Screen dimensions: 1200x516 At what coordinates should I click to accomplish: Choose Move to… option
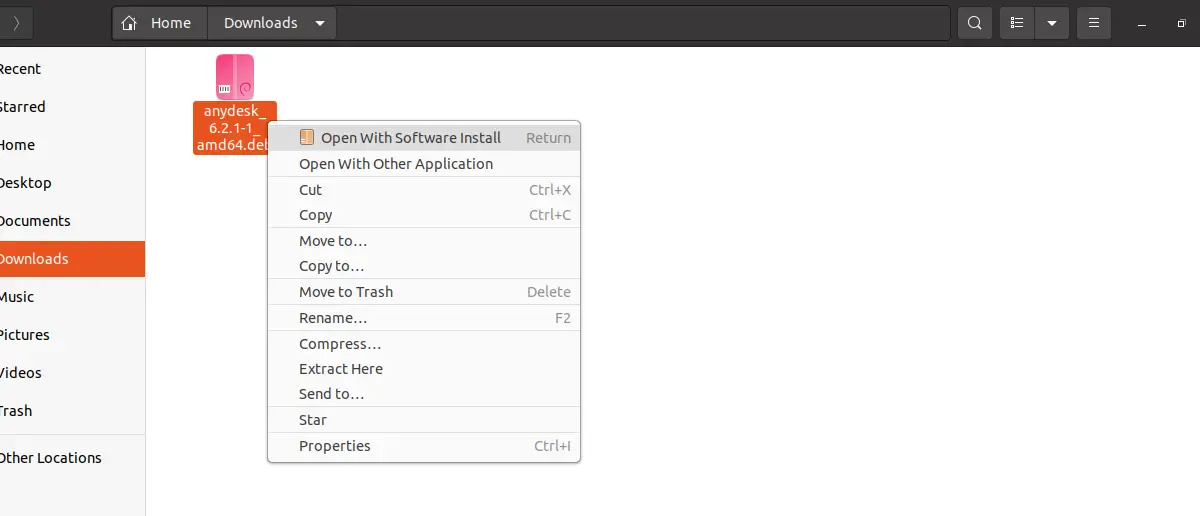pyautogui.click(x=424, y=241)
